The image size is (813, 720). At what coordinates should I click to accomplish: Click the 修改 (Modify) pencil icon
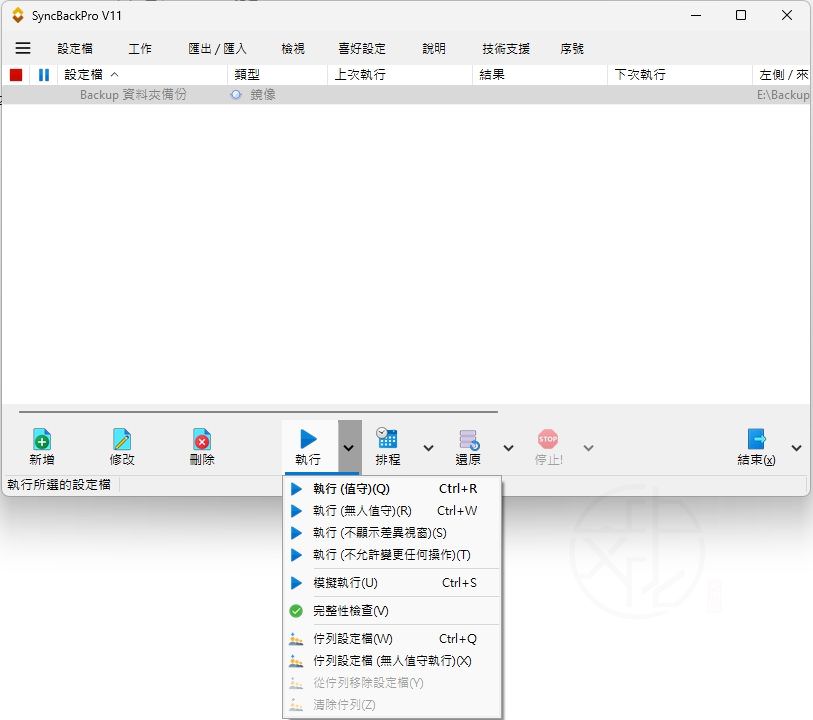point(122,439)
